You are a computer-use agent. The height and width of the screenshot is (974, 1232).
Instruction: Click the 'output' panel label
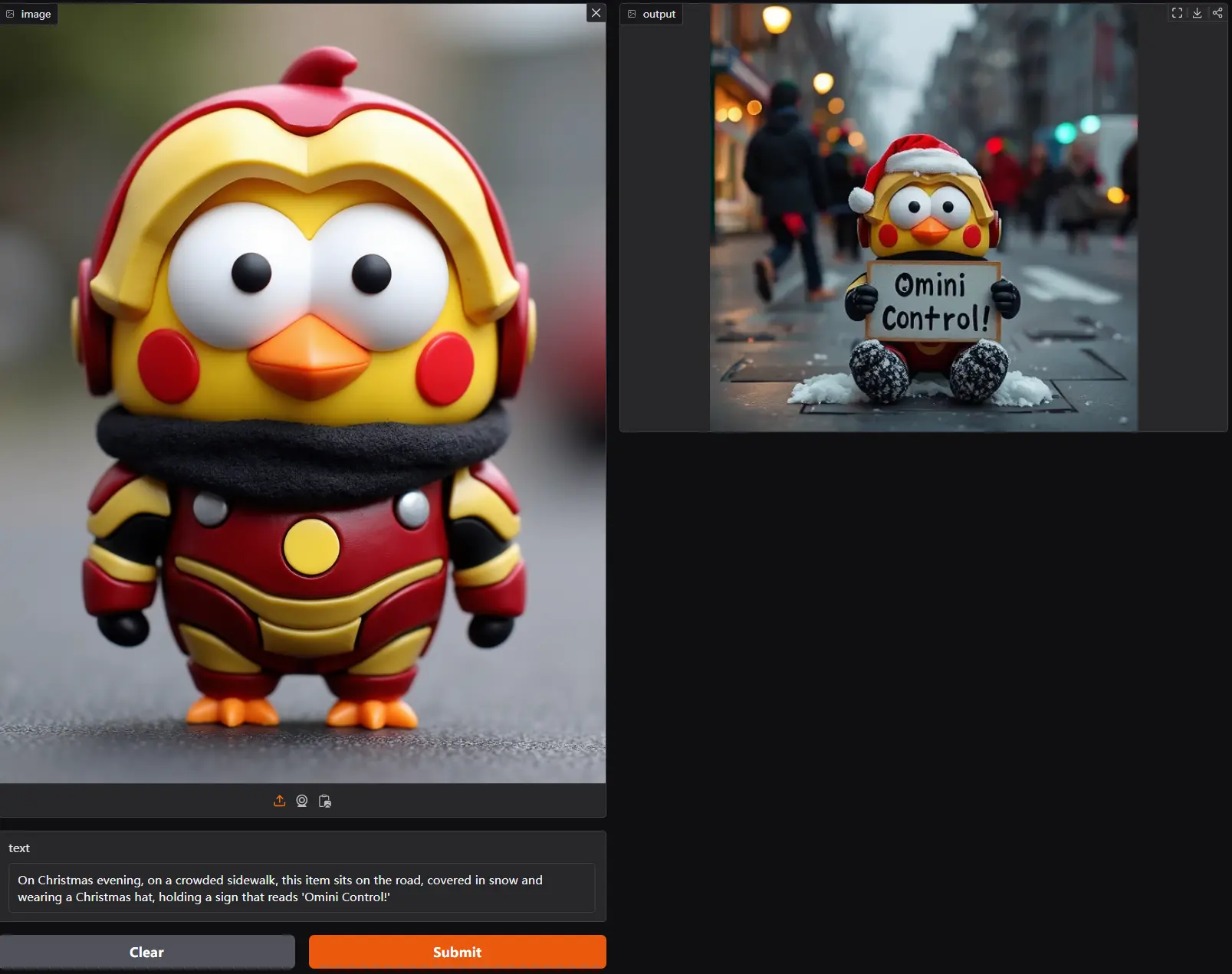coord(652,14)
